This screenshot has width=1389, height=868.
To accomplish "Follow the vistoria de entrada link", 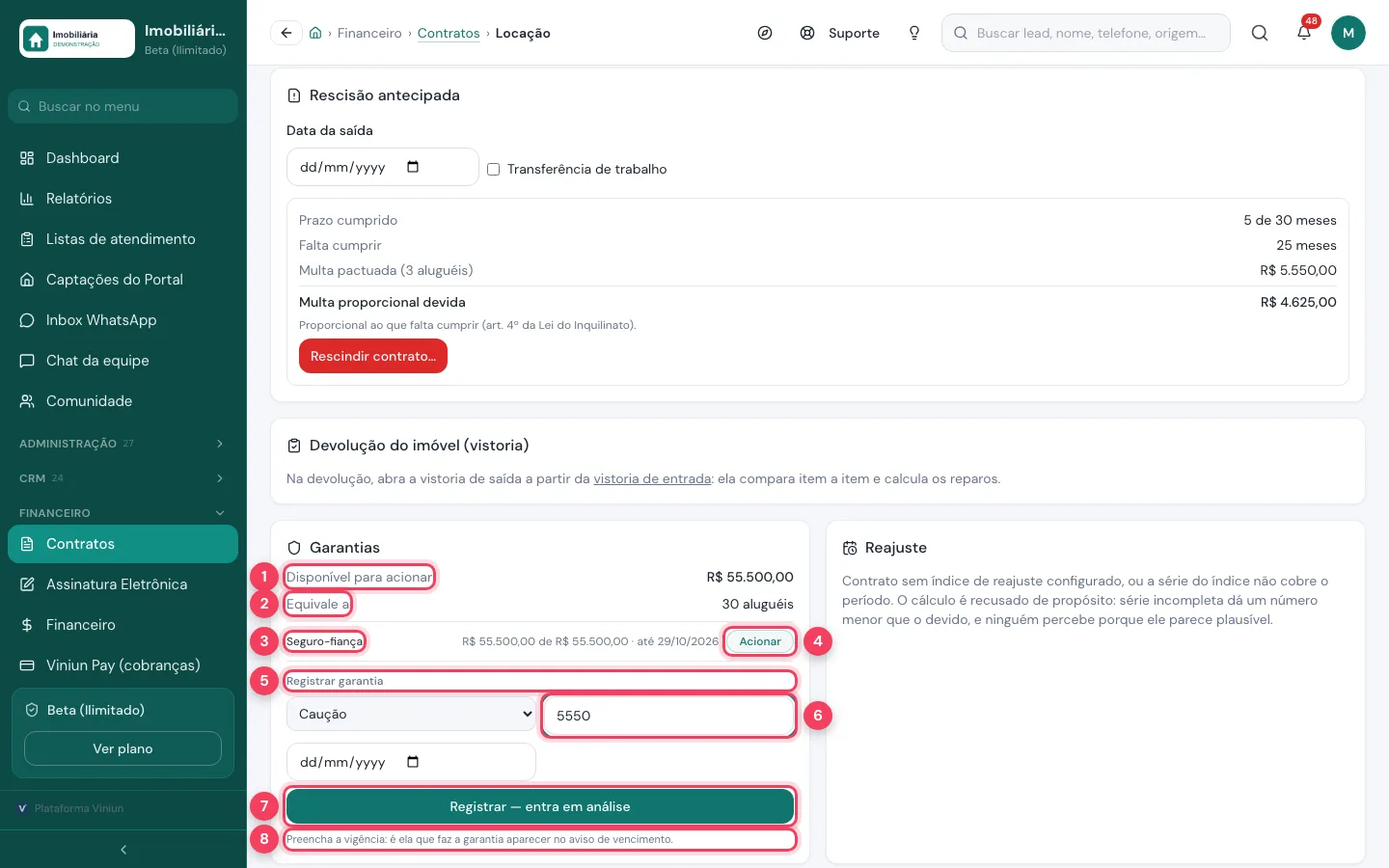I will point(652,478).
